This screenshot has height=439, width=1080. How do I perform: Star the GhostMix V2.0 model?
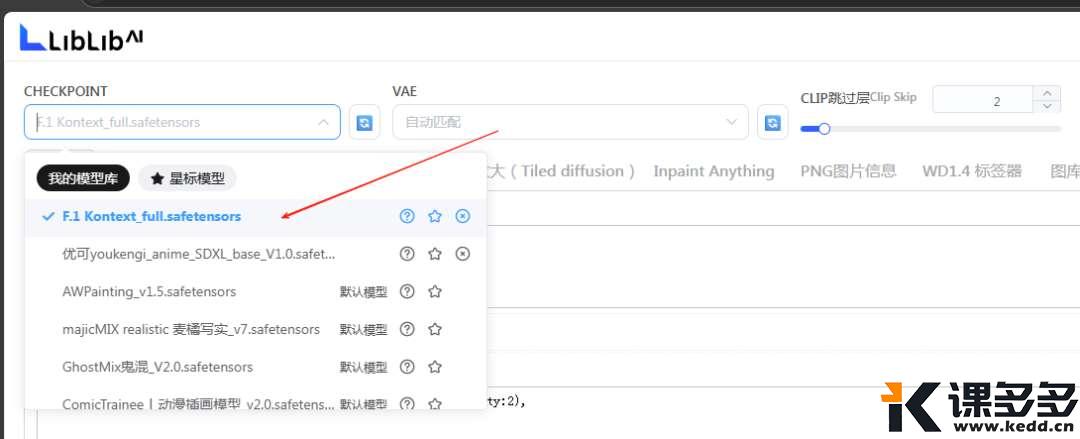[x=435, y=367]
